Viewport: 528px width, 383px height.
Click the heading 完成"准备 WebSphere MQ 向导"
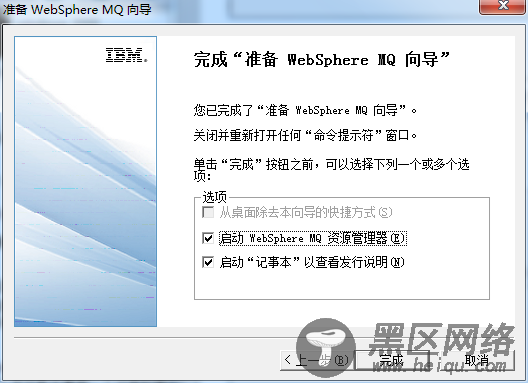coord(322,60)
